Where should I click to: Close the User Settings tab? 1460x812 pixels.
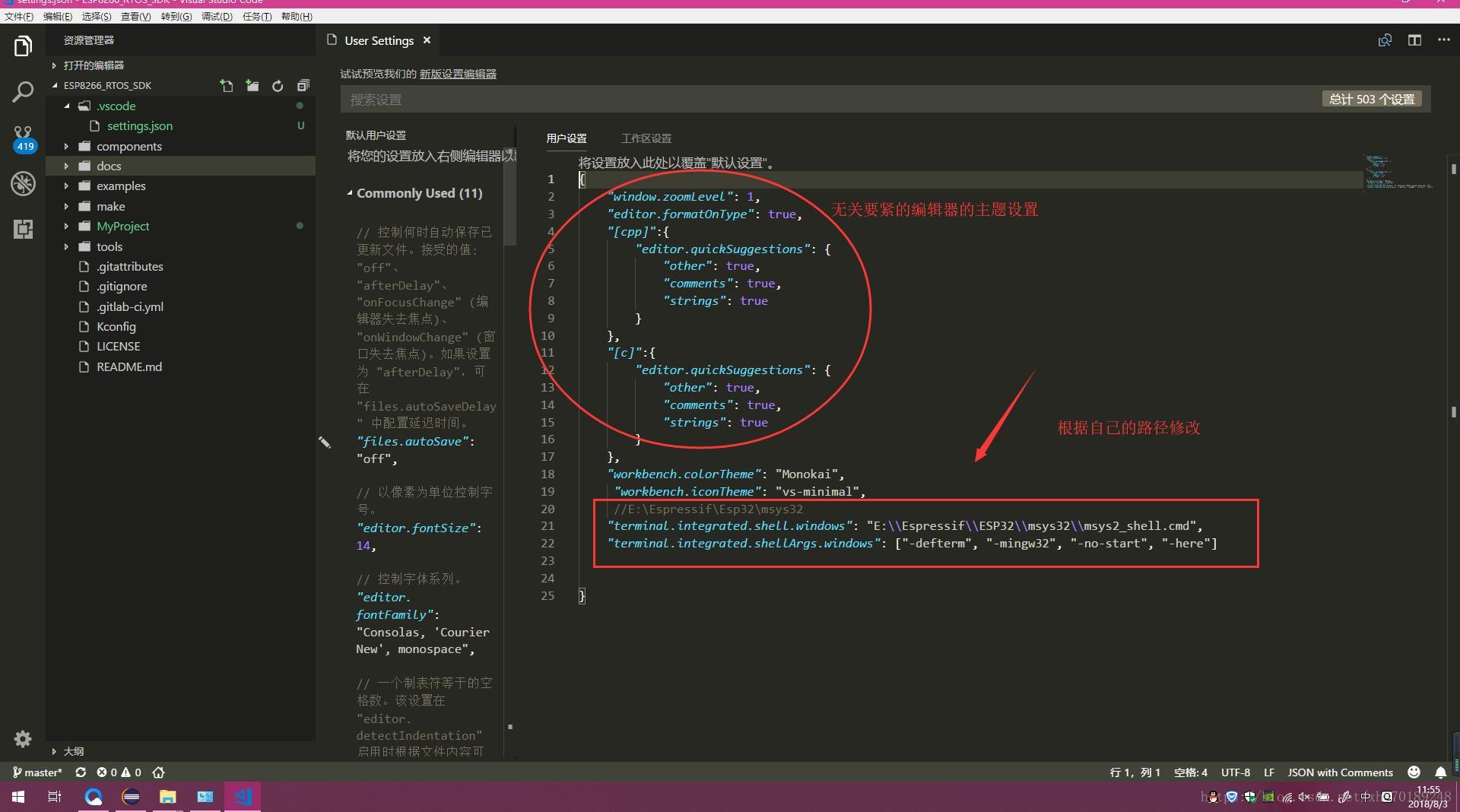[x=427, y=40]
